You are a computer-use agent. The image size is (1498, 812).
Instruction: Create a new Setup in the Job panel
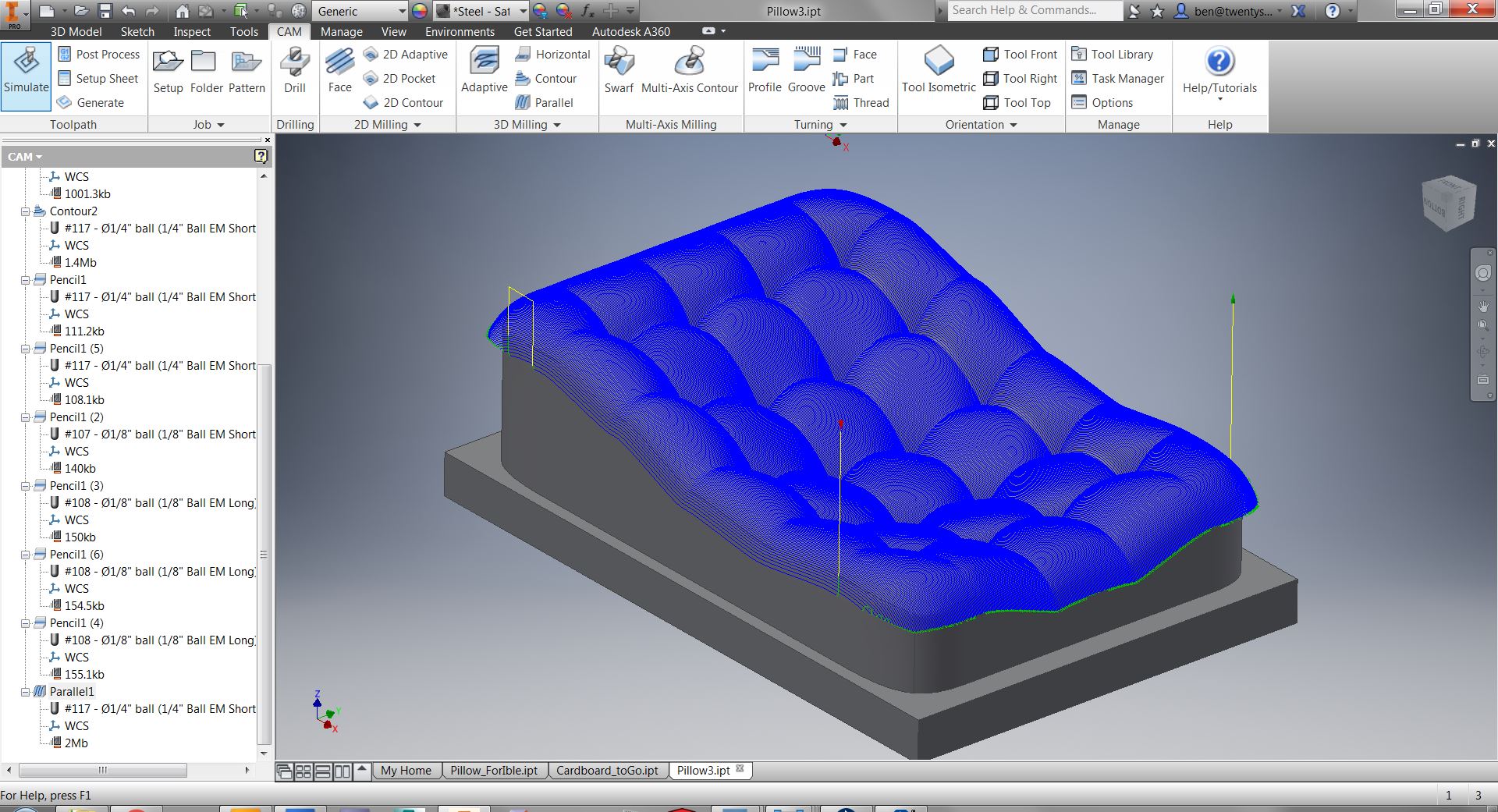coord(168,71)
